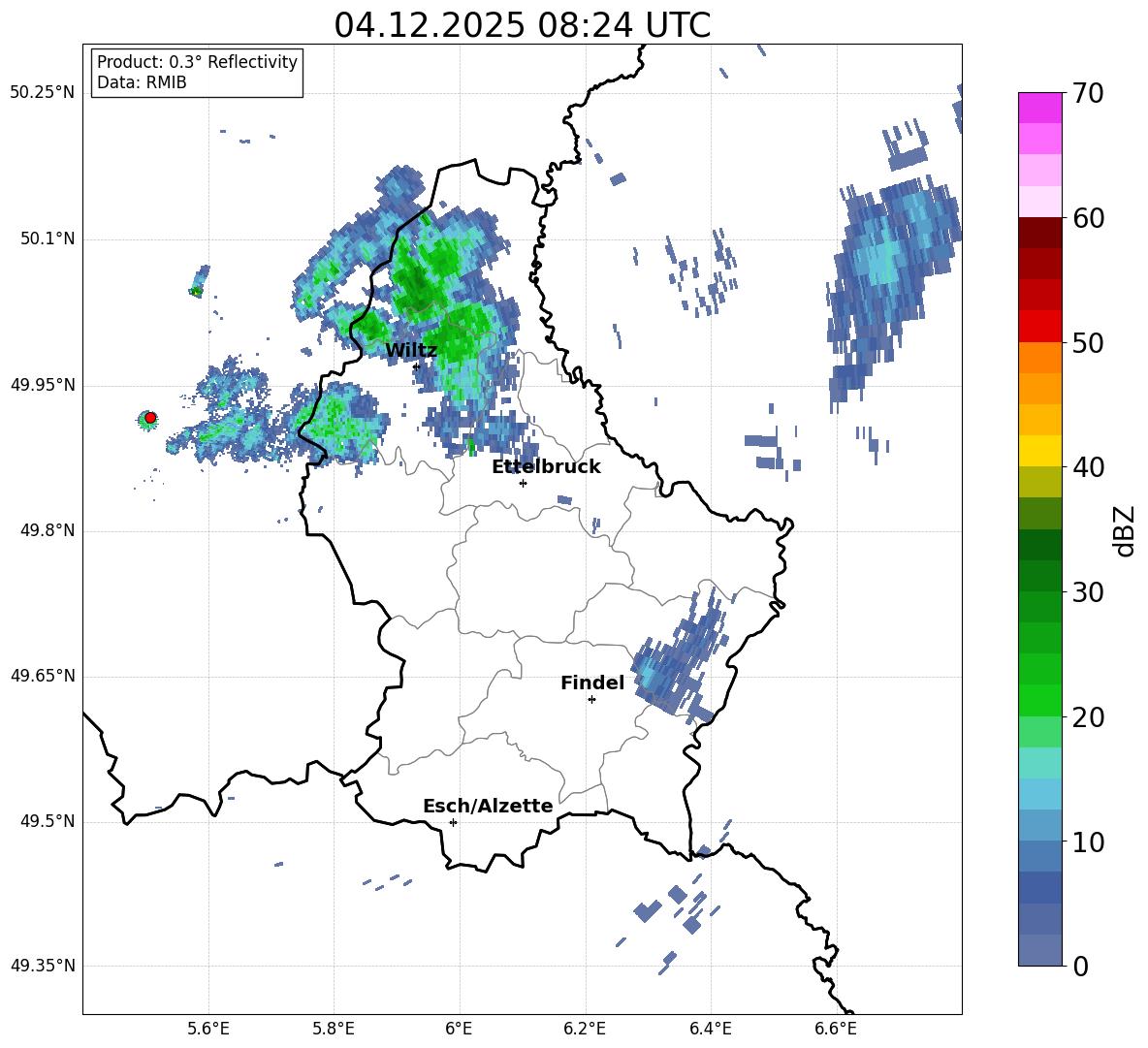
Task: Click the 49.8°N latitude tick label
Action: pos(48,530)
